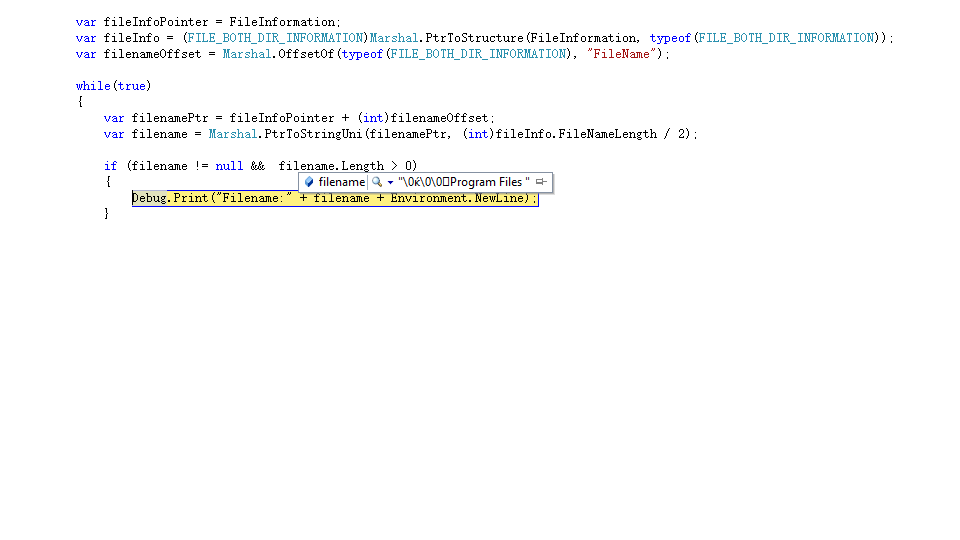The height and width of the screenshot is (540, 960).
Task: Pin the filename datatip to source
Action: [541, 182]
